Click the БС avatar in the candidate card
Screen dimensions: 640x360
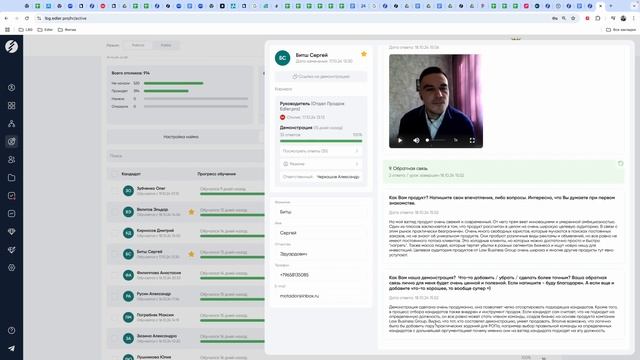click(282, 58)
